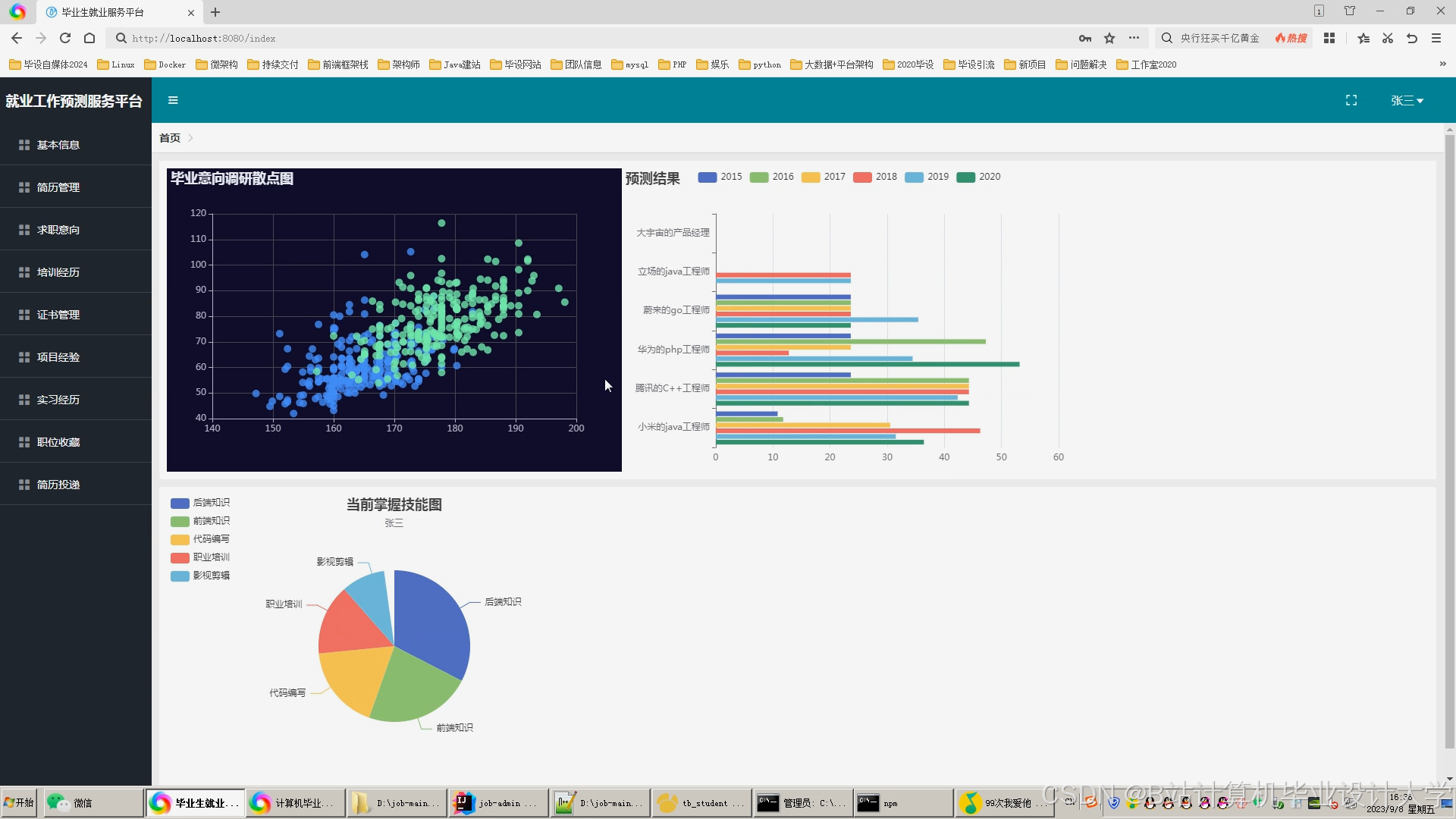
Task: Click the scissors screenshot icon
Action: 1387,38
